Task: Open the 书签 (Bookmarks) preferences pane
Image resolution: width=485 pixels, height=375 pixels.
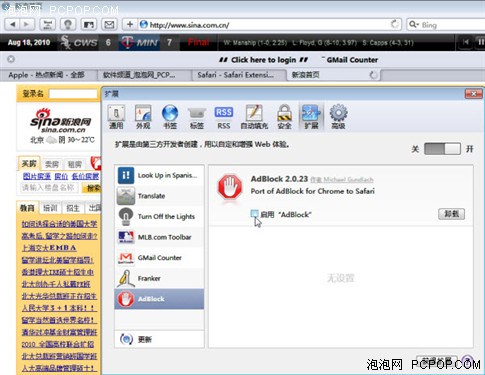Action: 170,117
